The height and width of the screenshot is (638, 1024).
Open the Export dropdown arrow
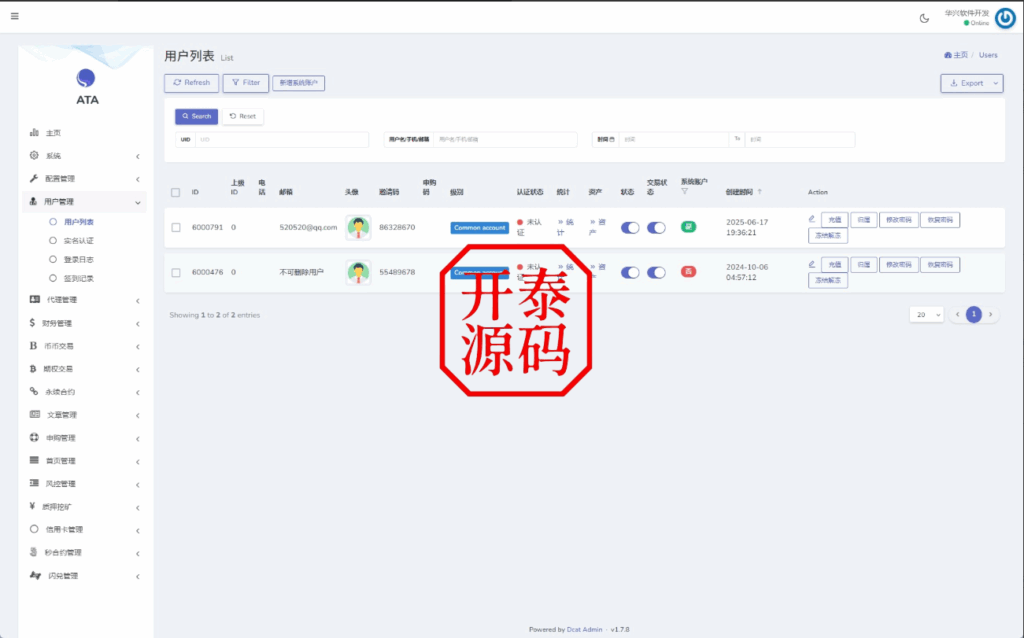pos(995,84)
